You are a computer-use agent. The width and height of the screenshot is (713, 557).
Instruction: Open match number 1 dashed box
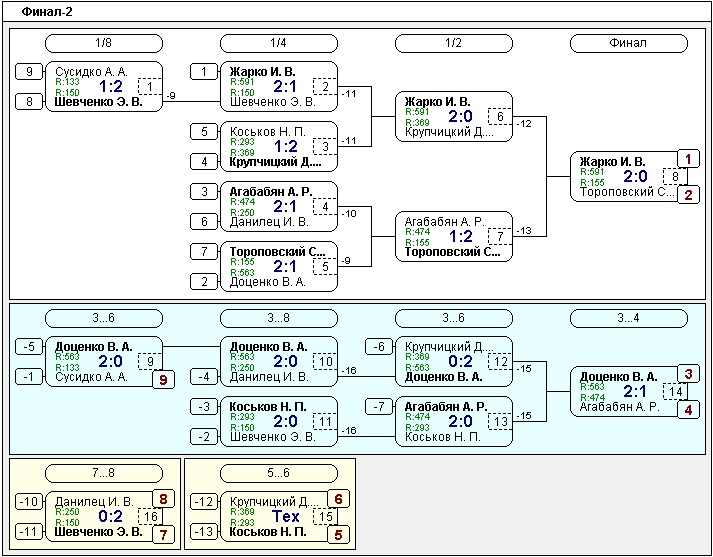(150, 86)
